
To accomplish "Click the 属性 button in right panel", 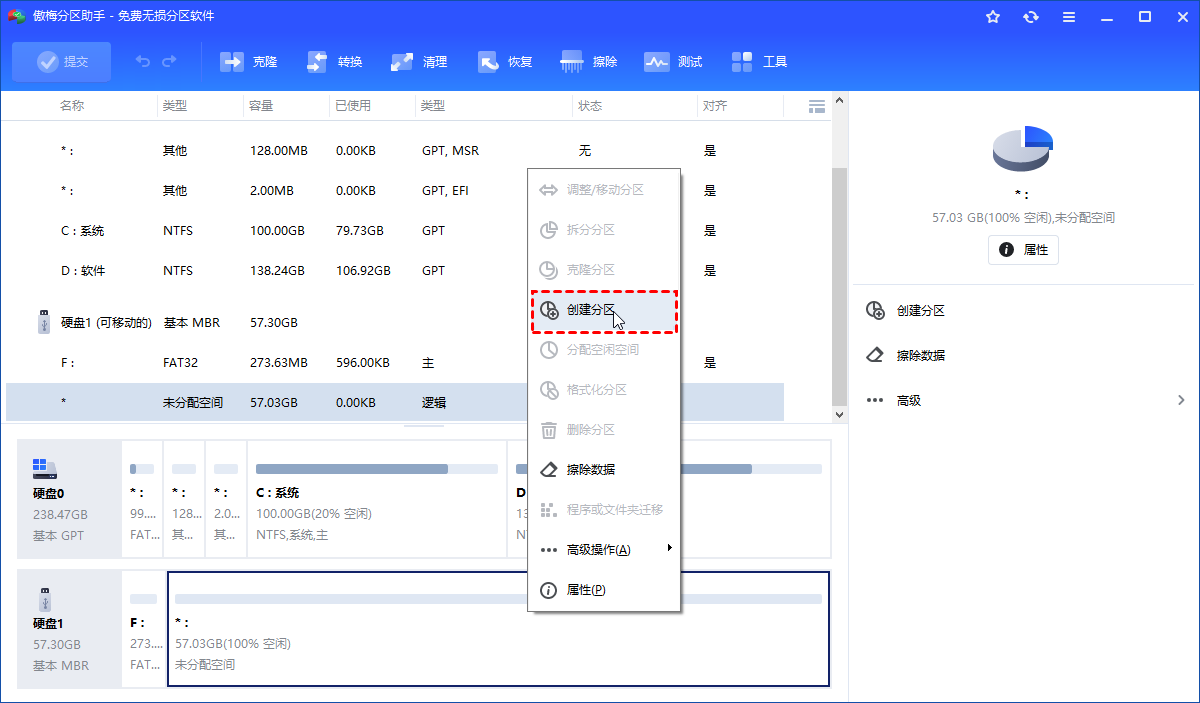I will [x=1023, y=250].
